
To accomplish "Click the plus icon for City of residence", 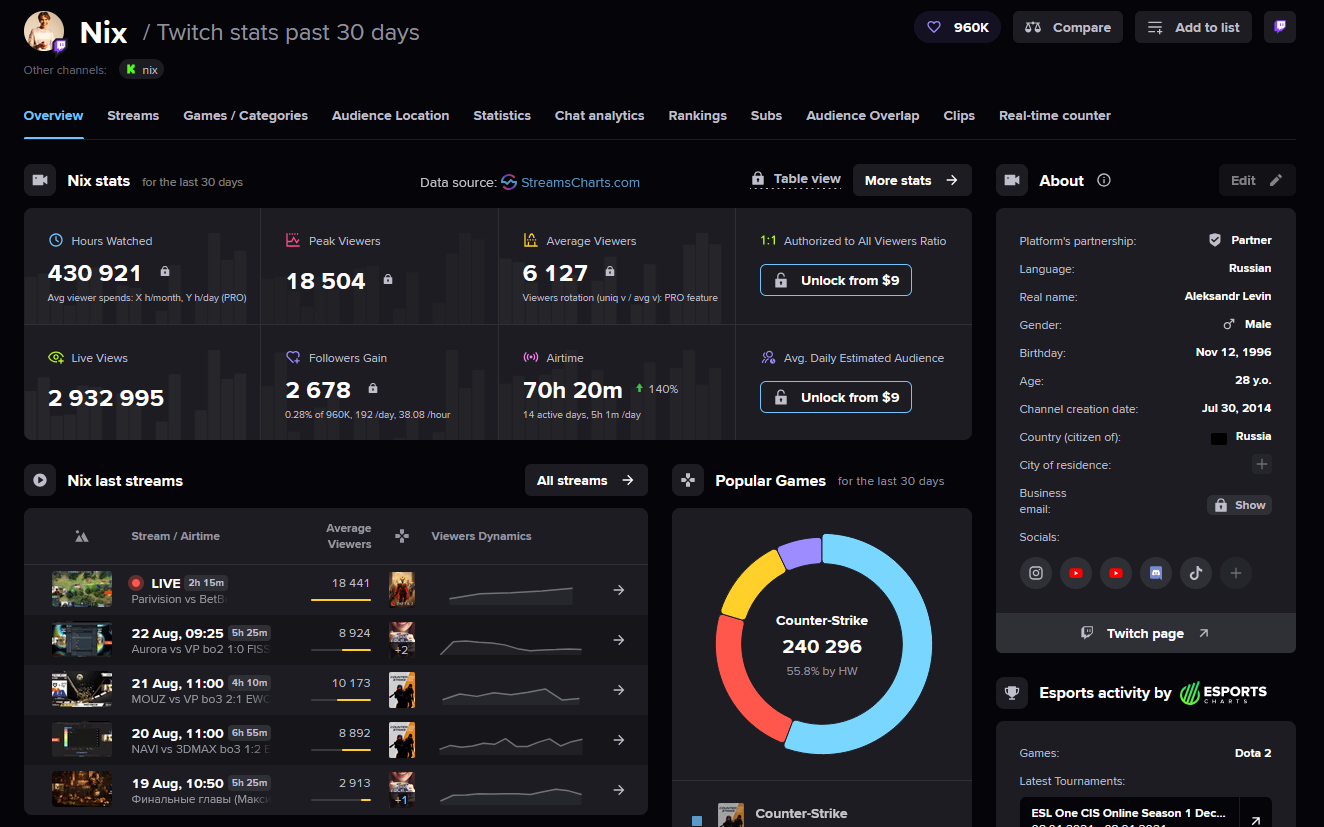I will pyautogui.click(x=1262, y=465).
